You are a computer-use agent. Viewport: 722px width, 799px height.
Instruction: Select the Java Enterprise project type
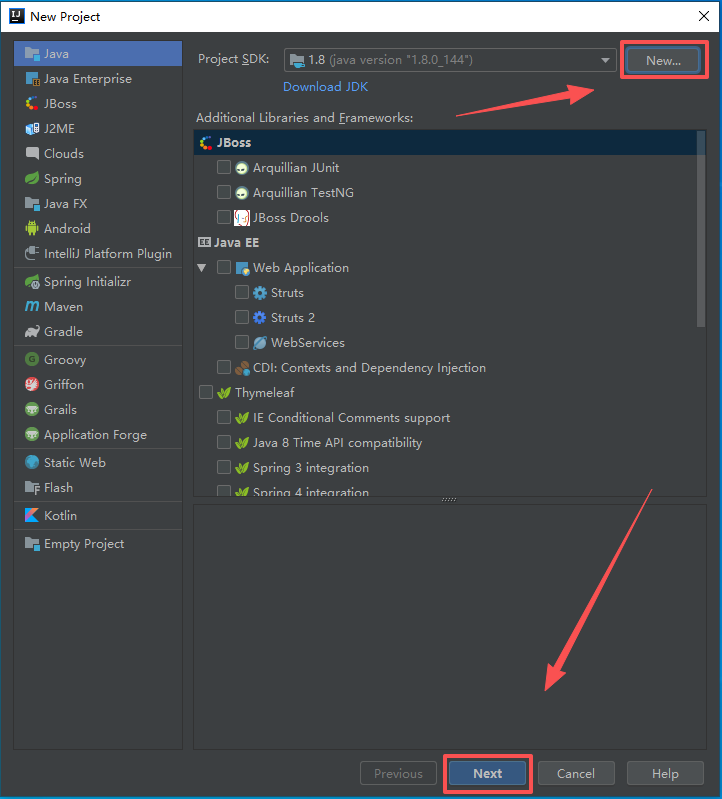pos(98,78)
